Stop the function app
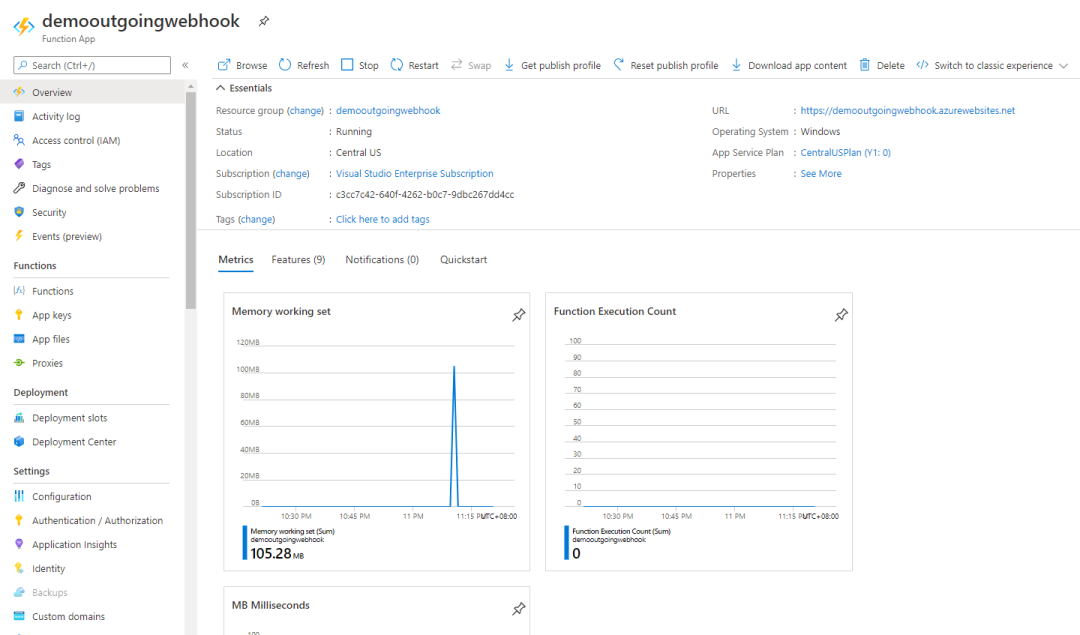Viewport: 1080px width, 635px height. [x=360, y=65]
